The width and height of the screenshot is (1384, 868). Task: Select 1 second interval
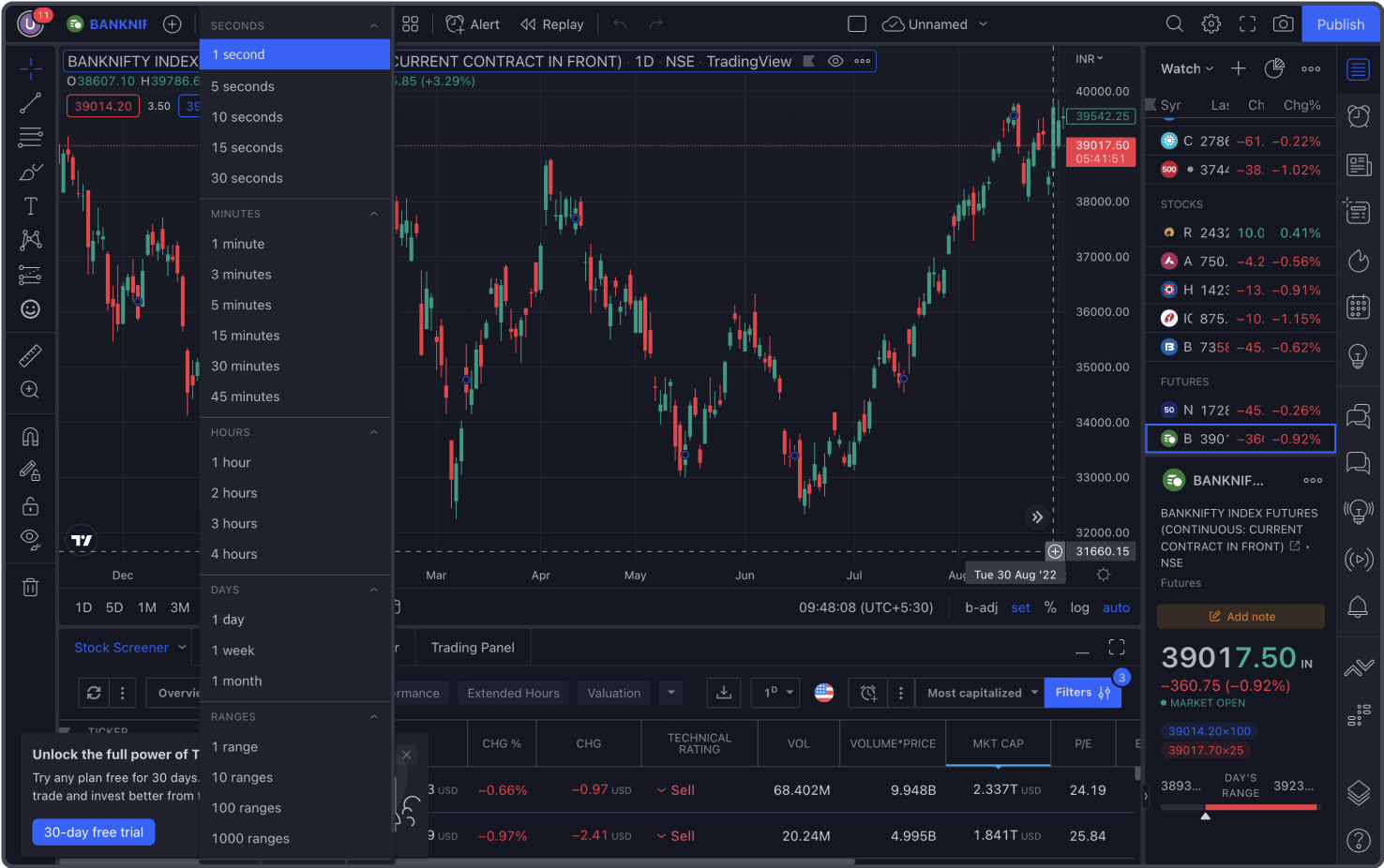pos(294,54)
